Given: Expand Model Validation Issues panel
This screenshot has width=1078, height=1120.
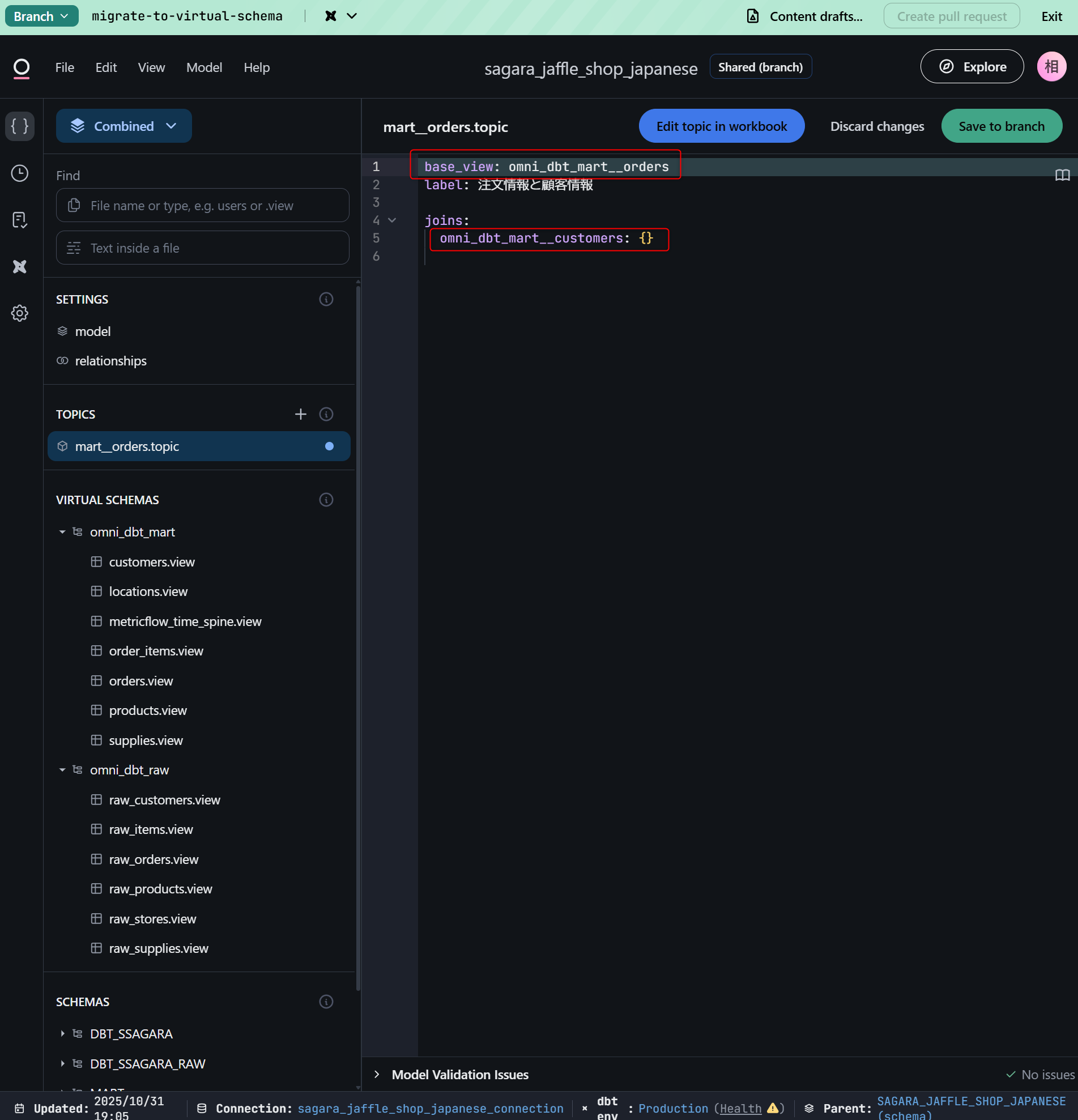Looking at the screenshot, I should tap(377, 1074).
